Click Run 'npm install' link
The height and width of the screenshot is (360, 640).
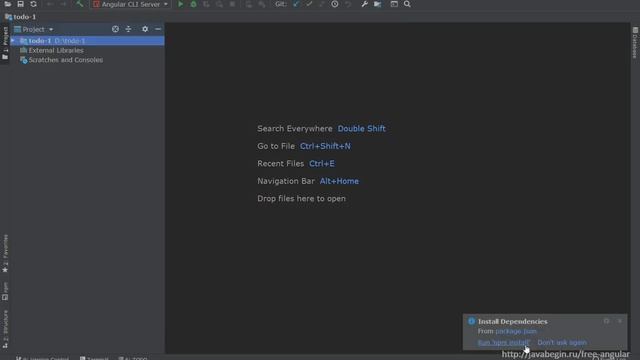click(504, 342)
